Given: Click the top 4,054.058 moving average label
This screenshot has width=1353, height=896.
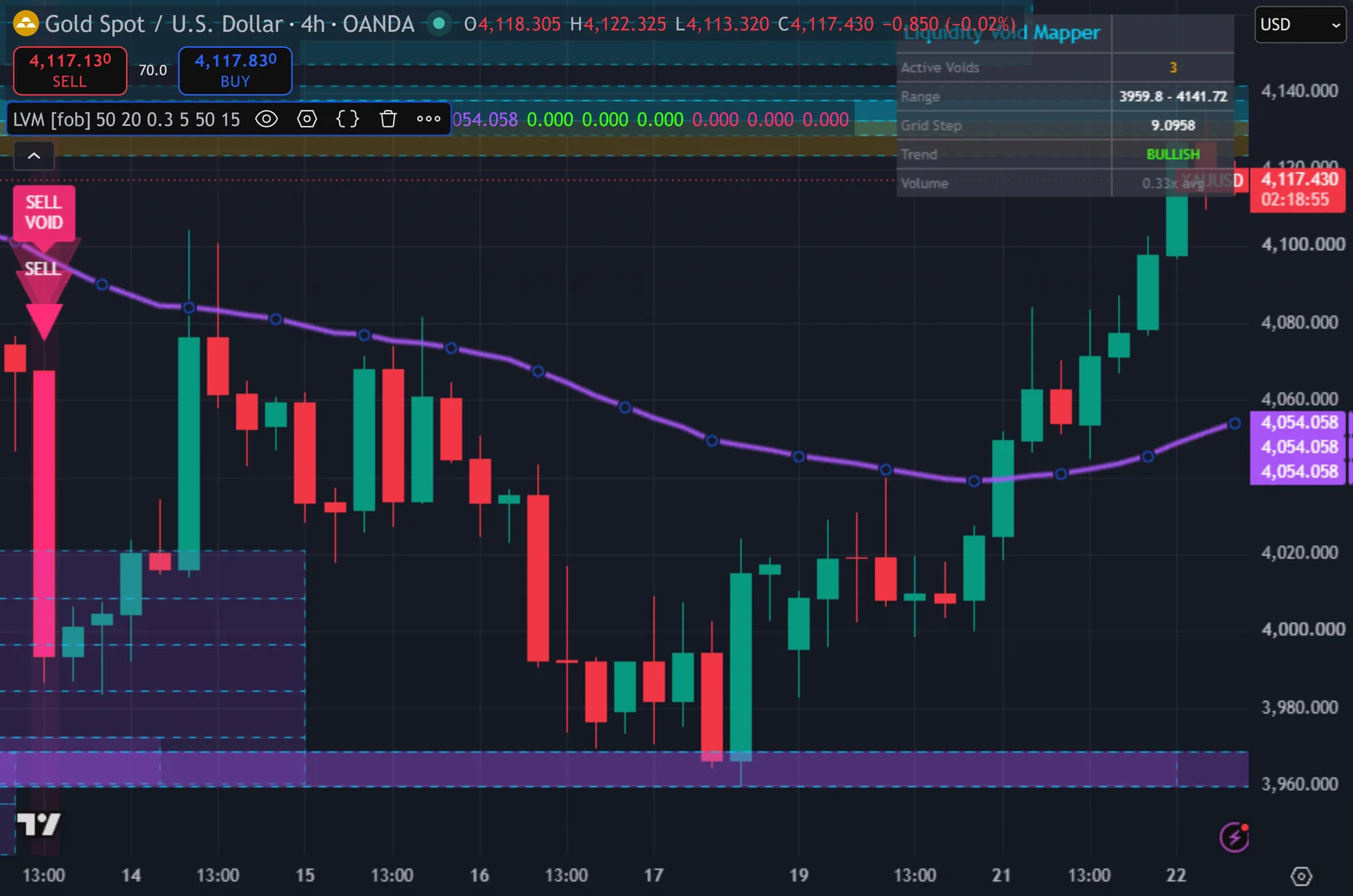Looking at the screenshot, I should click(1299, 423).
